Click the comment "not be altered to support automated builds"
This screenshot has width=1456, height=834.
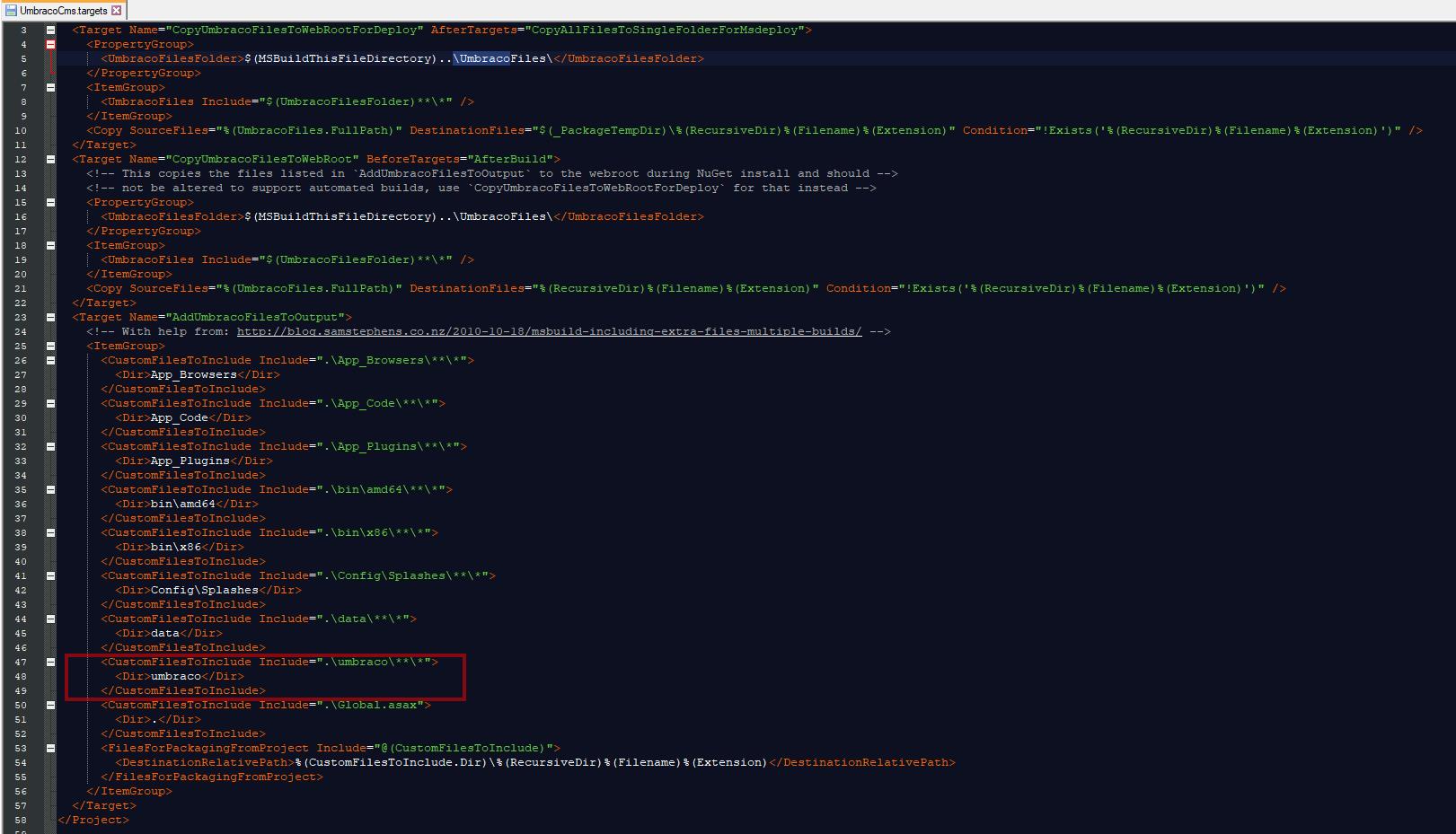(x=481, y=188)
